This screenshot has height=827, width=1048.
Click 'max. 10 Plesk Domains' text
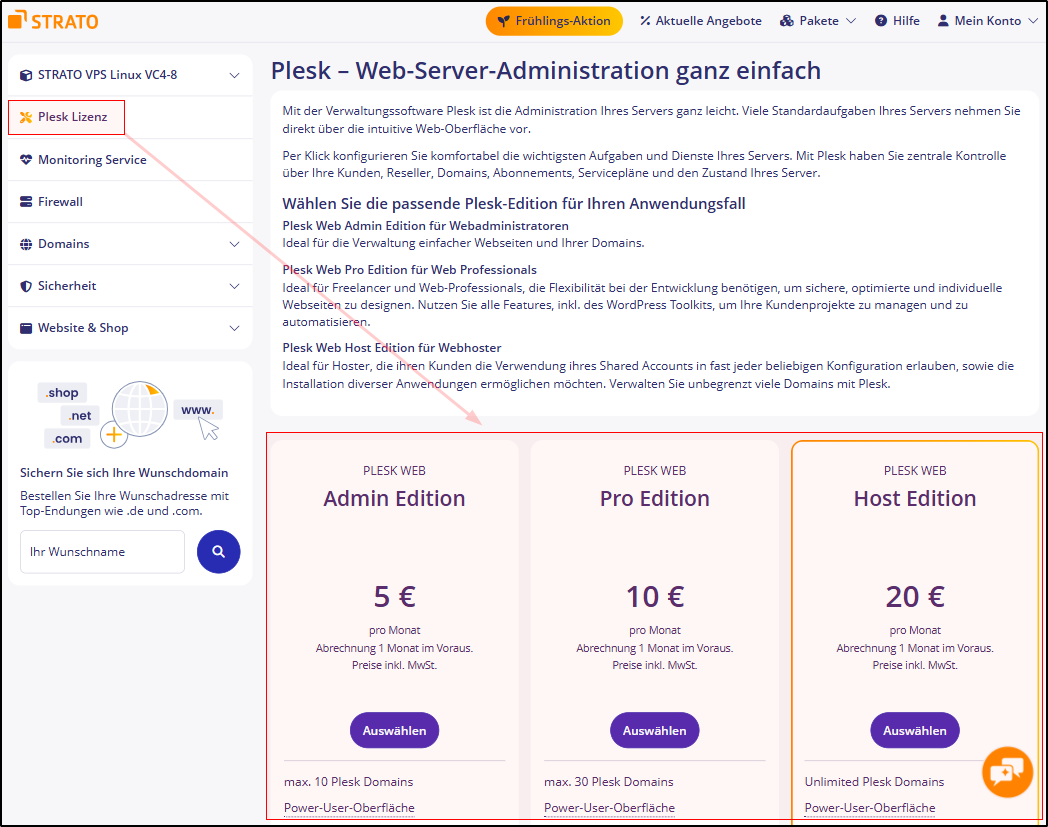tap(348, 782)
